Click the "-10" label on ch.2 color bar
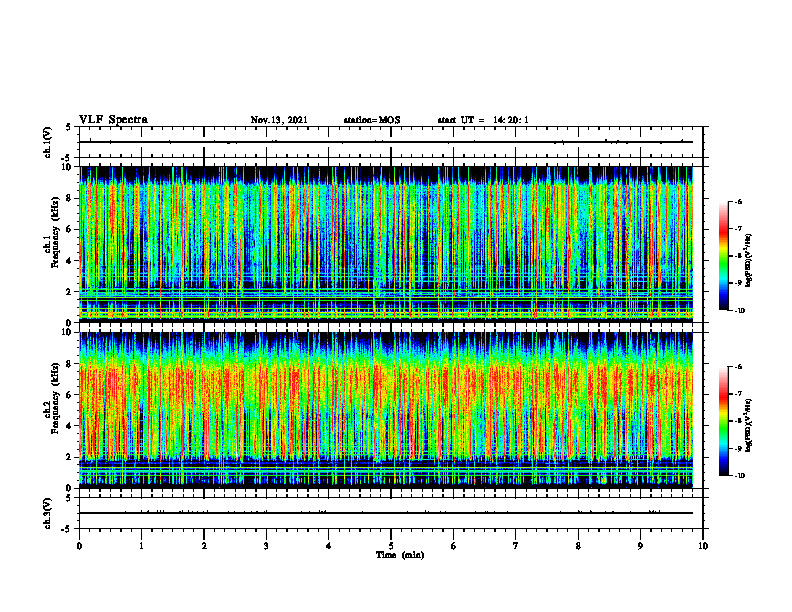The image size is (792, 612). tap(740, 475)
